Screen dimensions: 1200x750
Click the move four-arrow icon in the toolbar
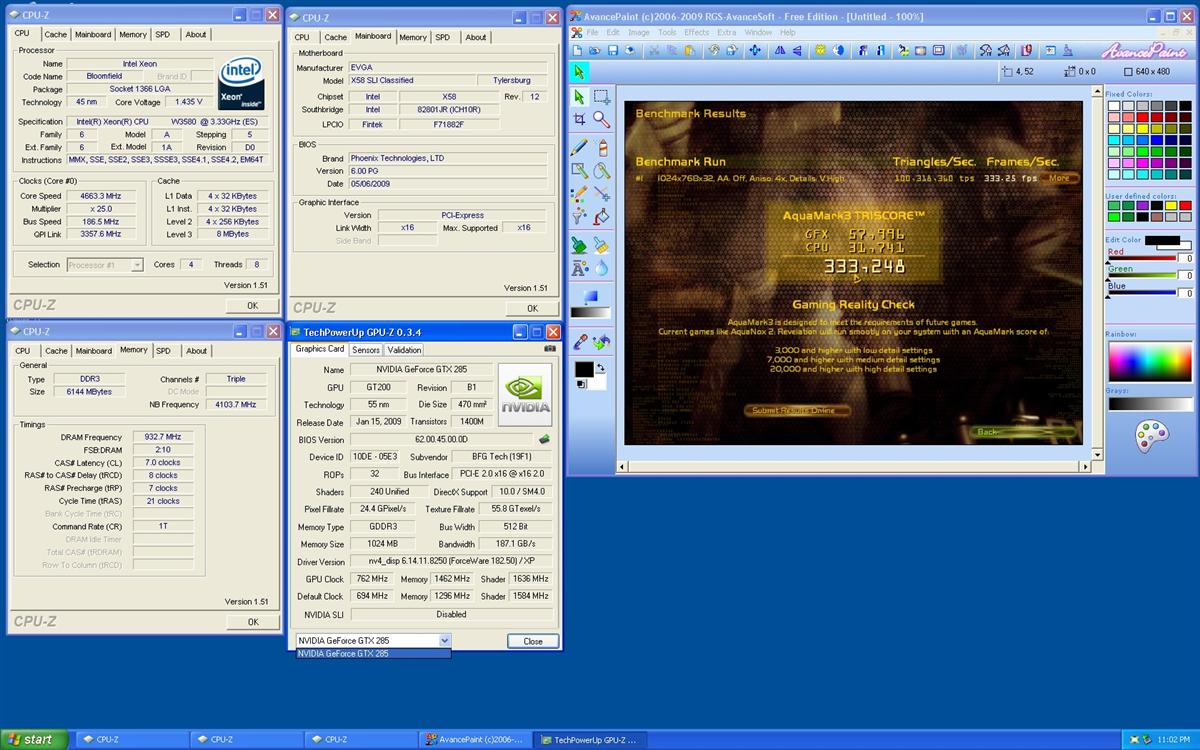point(755,50)
